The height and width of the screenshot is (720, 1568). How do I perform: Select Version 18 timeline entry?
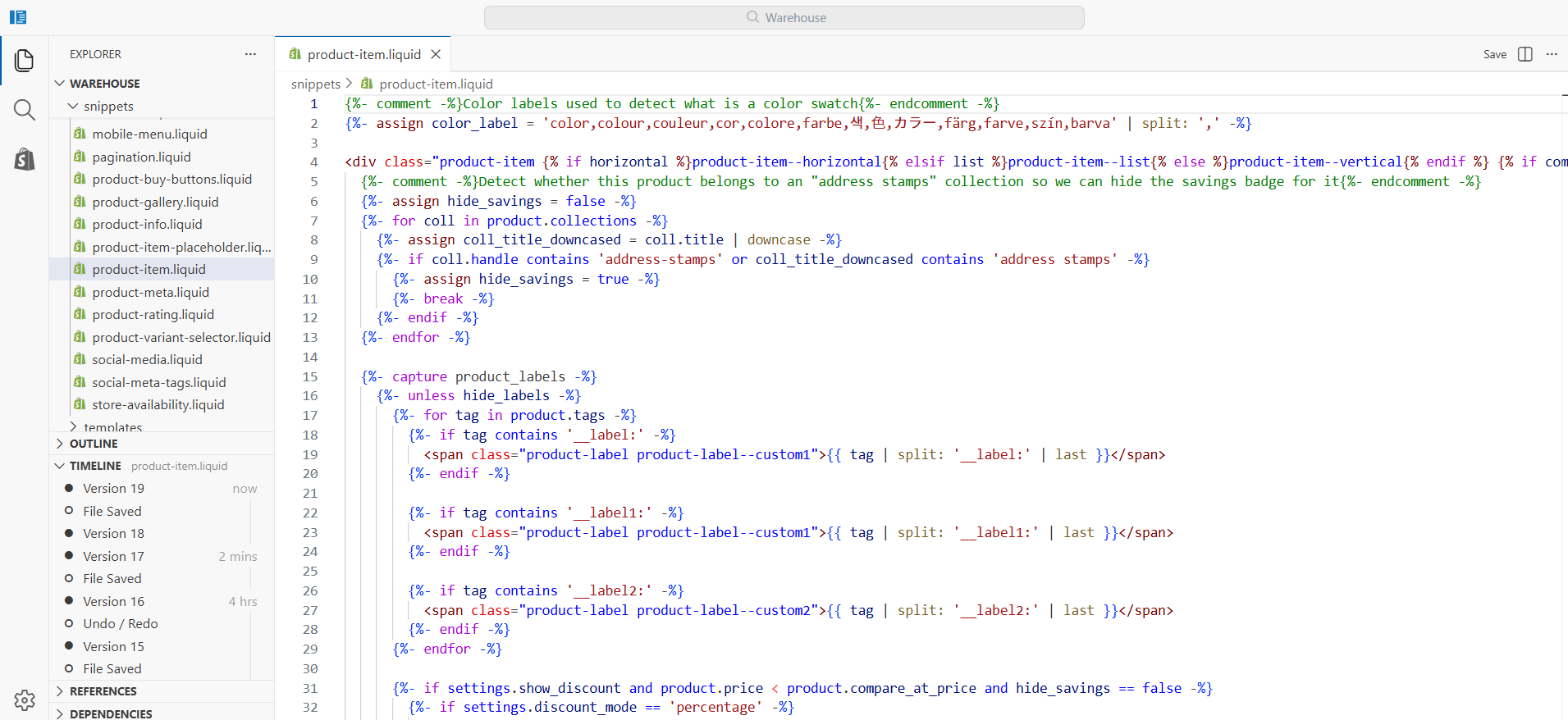click(162, 533)
